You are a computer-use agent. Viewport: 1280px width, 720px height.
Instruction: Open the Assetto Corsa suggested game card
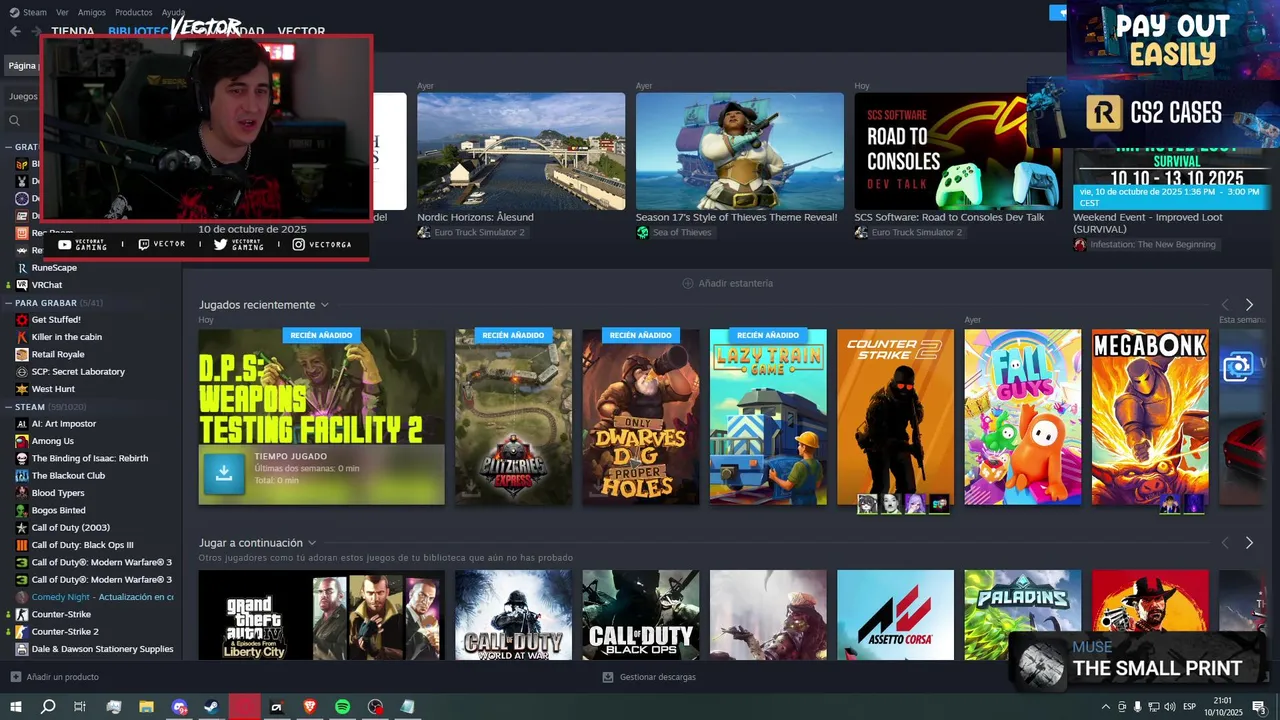pos(895,615)
